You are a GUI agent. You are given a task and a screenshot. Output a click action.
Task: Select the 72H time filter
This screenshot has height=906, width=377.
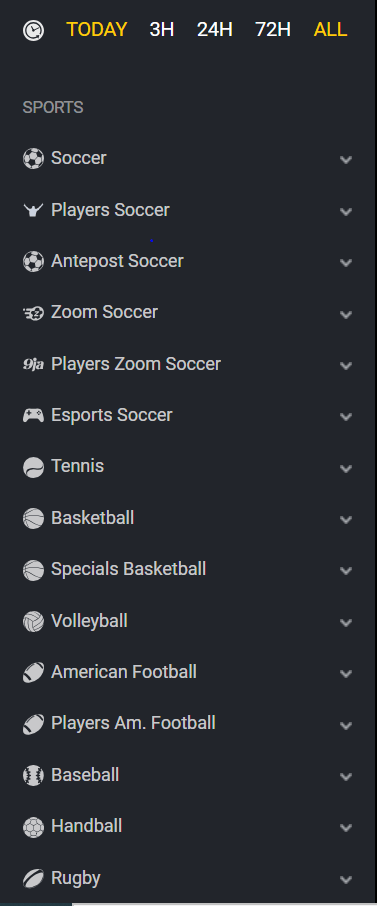click(273, 29)
